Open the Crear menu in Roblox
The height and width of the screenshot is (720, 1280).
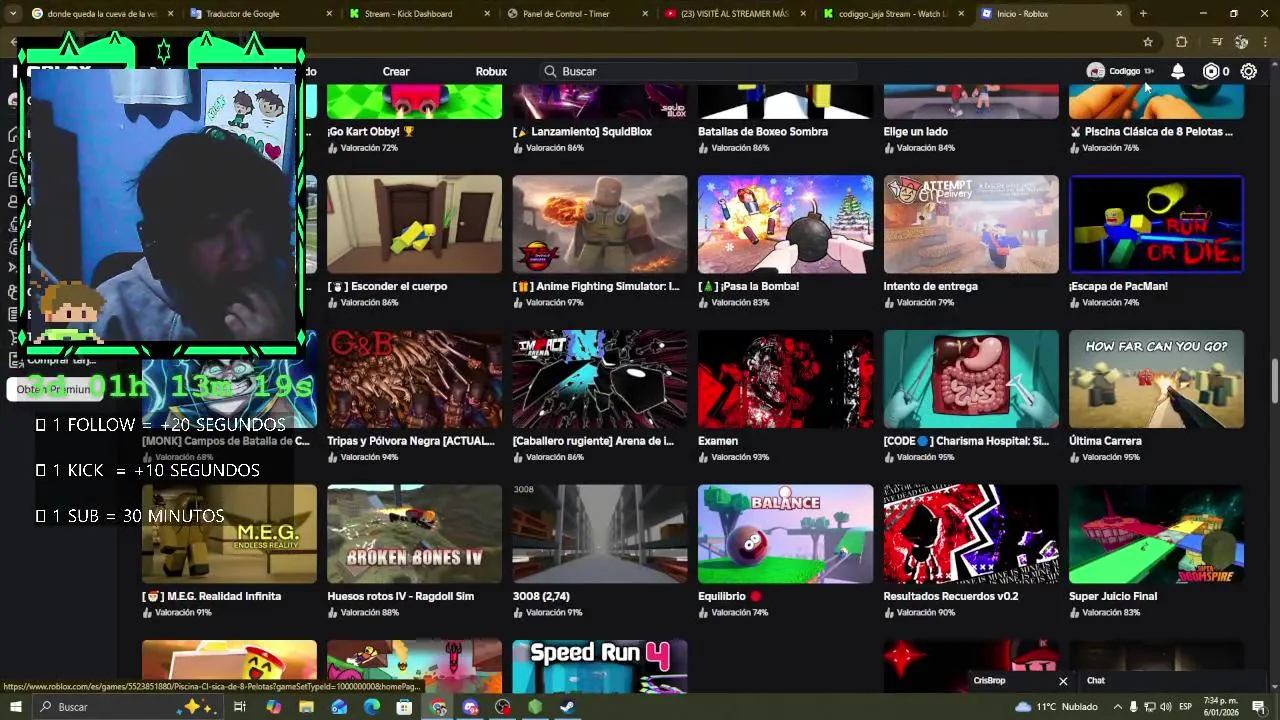(x=396, y=71)
